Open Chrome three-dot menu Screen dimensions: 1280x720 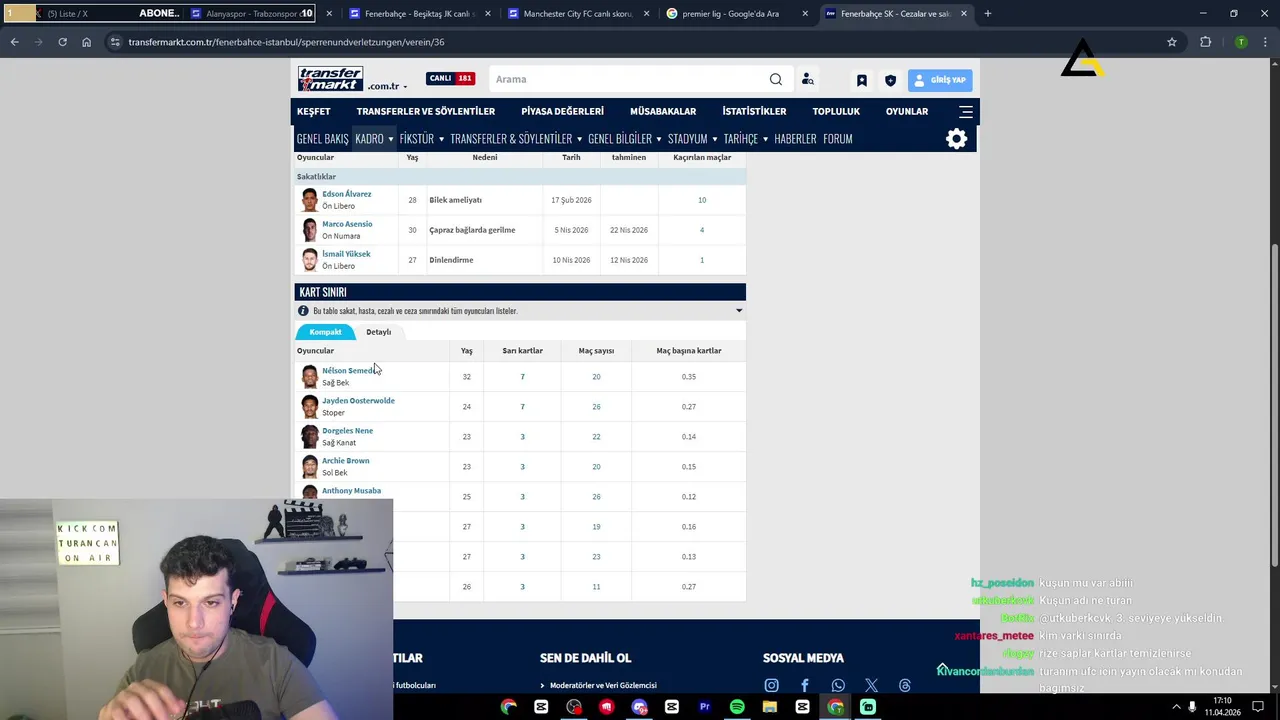click(1265, 42)
